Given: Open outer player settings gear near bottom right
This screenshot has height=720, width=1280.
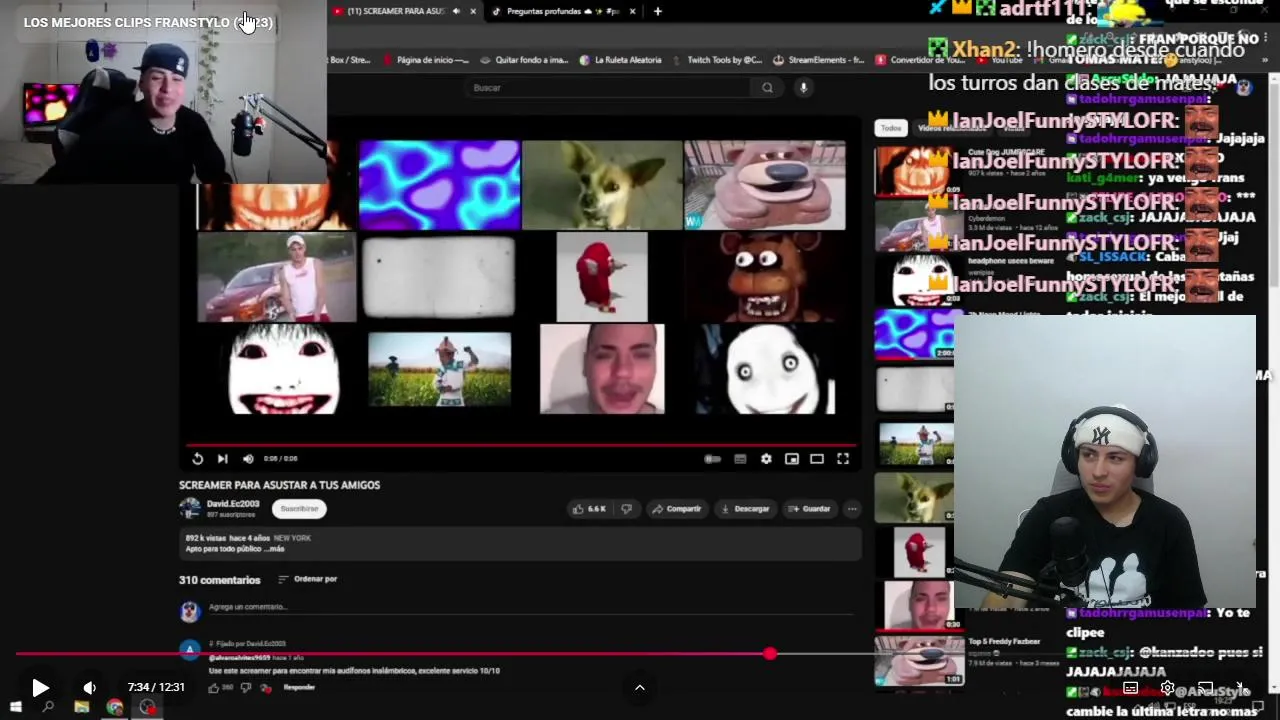Looking at the screenshot, I should pyautogui.click(x=1167, y=688).
